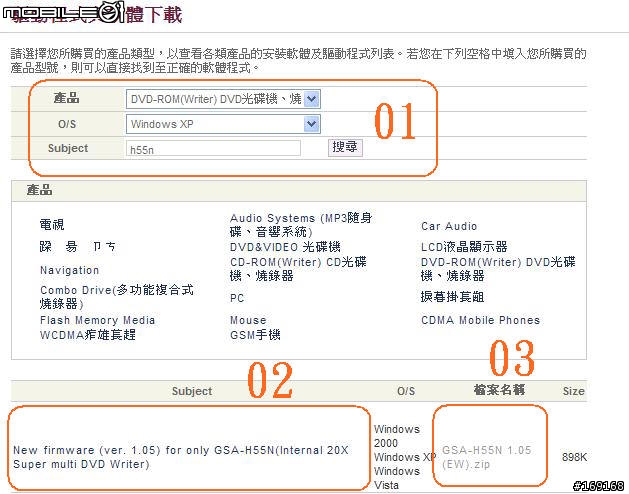Open the PC category link
Image resolution: width=629 pixels, height=494 pixels.
coord(237,298)
